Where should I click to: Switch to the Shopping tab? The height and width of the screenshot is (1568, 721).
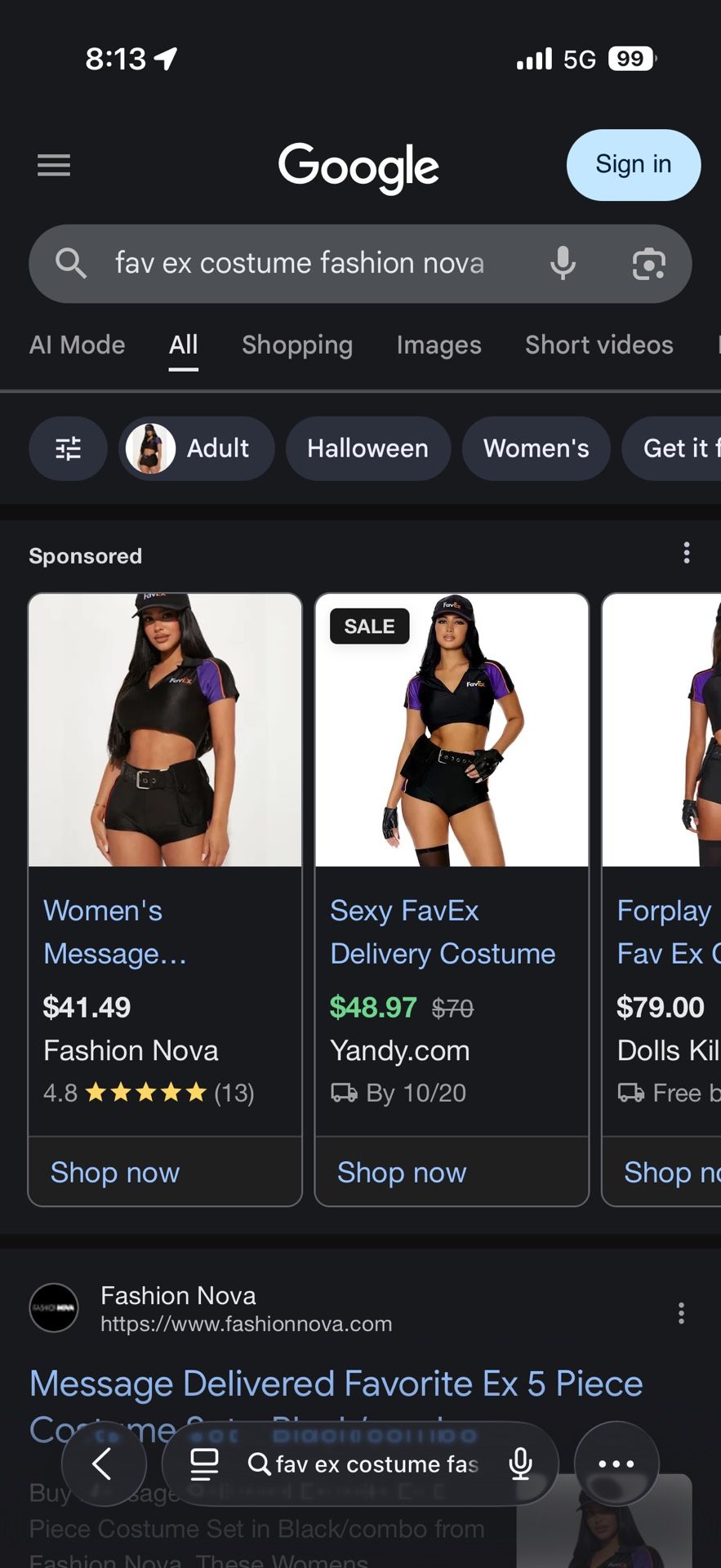(x=297, y=345)
